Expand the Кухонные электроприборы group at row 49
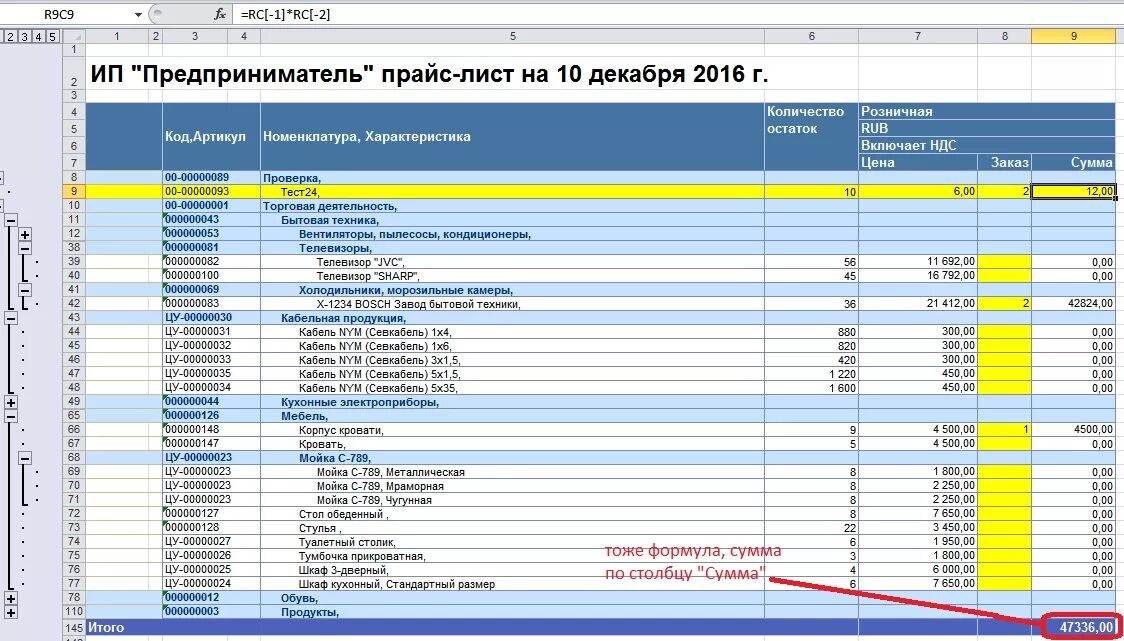Image resolution: width=1124 pixels, height=641 pixels. (11, 402)
